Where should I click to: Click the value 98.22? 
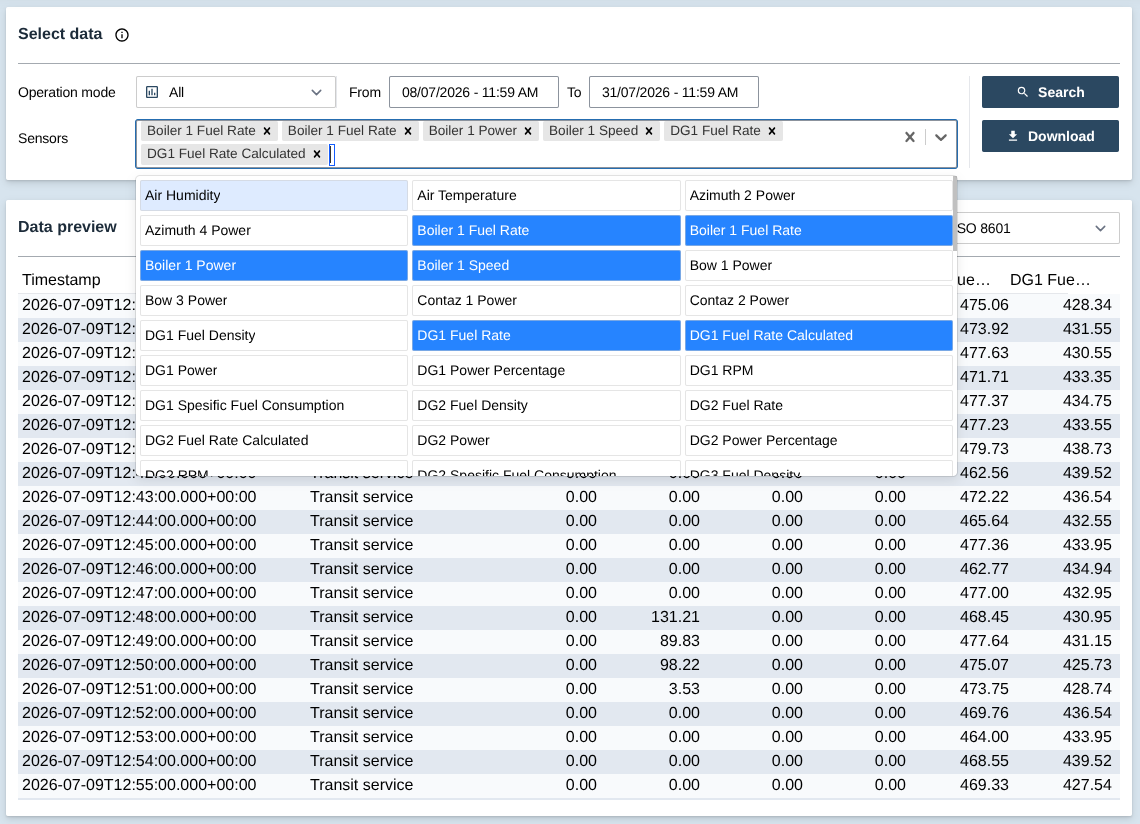click(679, 665)
